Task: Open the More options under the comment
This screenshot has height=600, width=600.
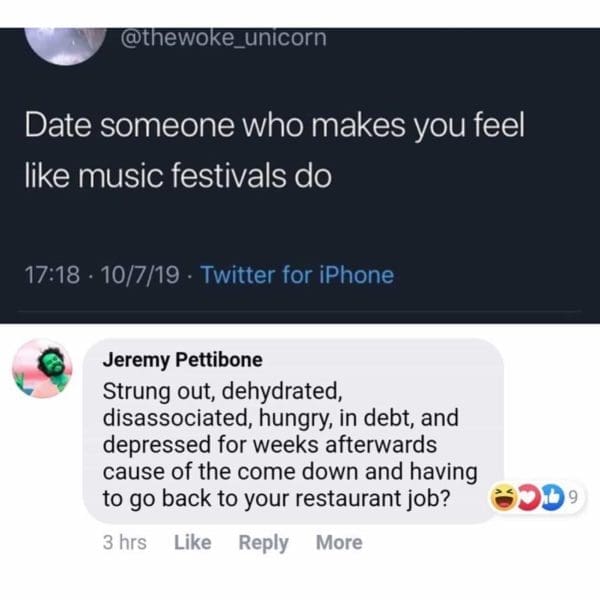Action: click(339, 543)
